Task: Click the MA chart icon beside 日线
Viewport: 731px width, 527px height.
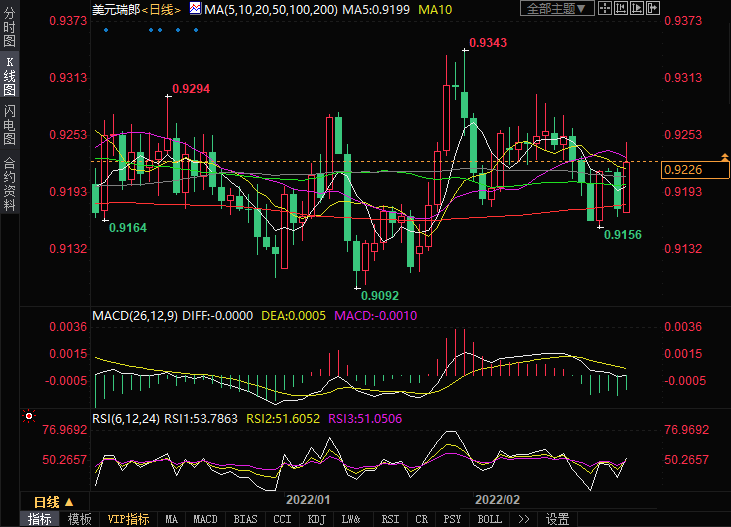Action: [x=195, y=9]
